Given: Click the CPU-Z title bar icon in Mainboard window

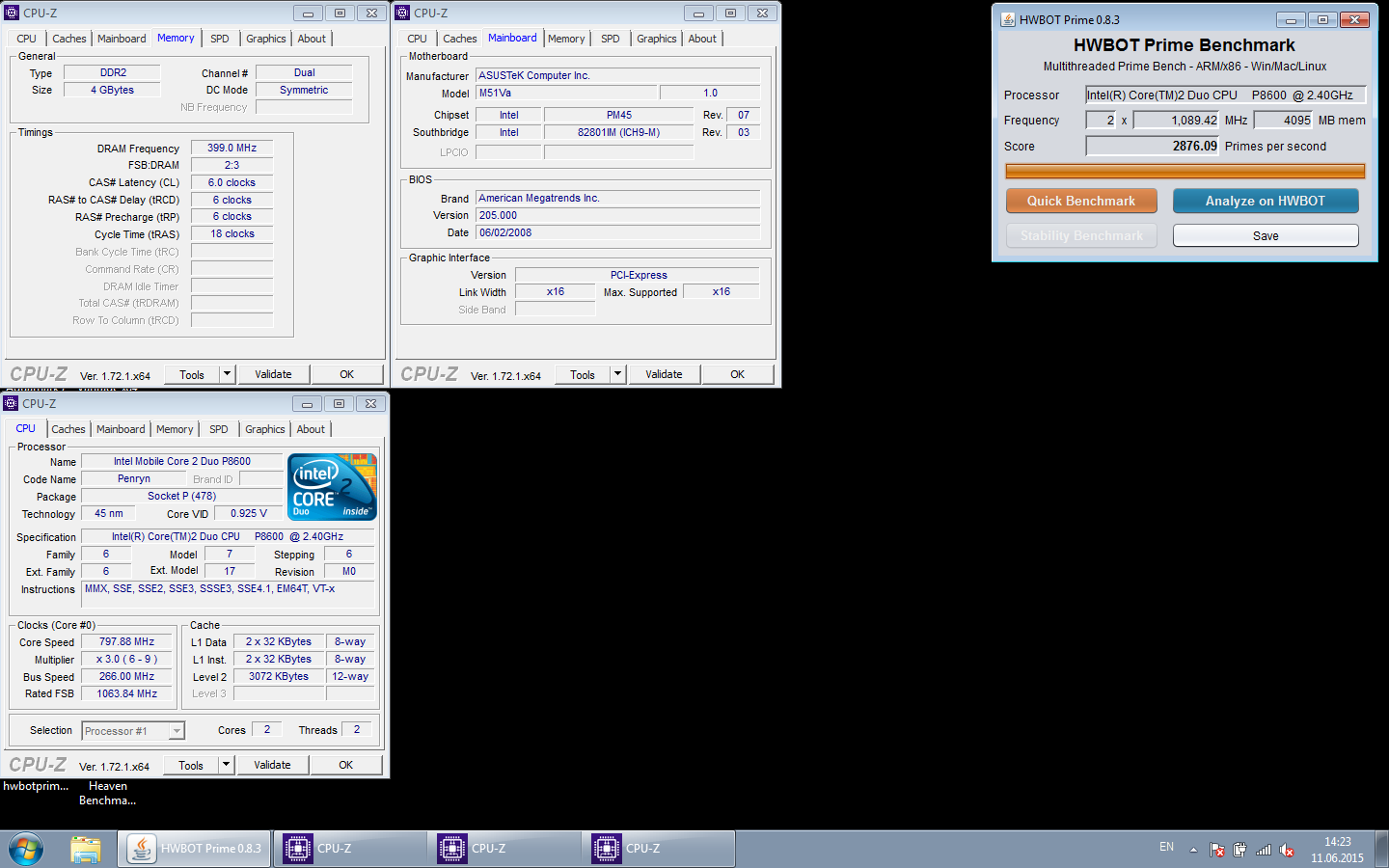Looking at the screenshot, I should pos(402,13).
